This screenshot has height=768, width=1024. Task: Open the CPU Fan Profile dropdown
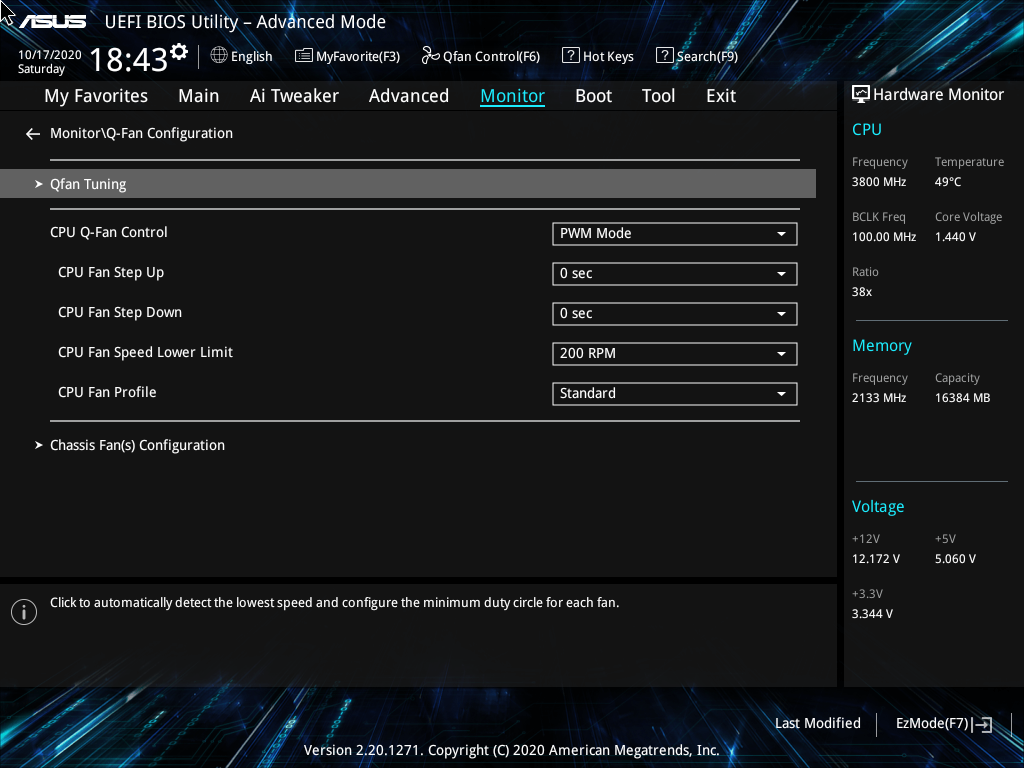click(675, 393)
